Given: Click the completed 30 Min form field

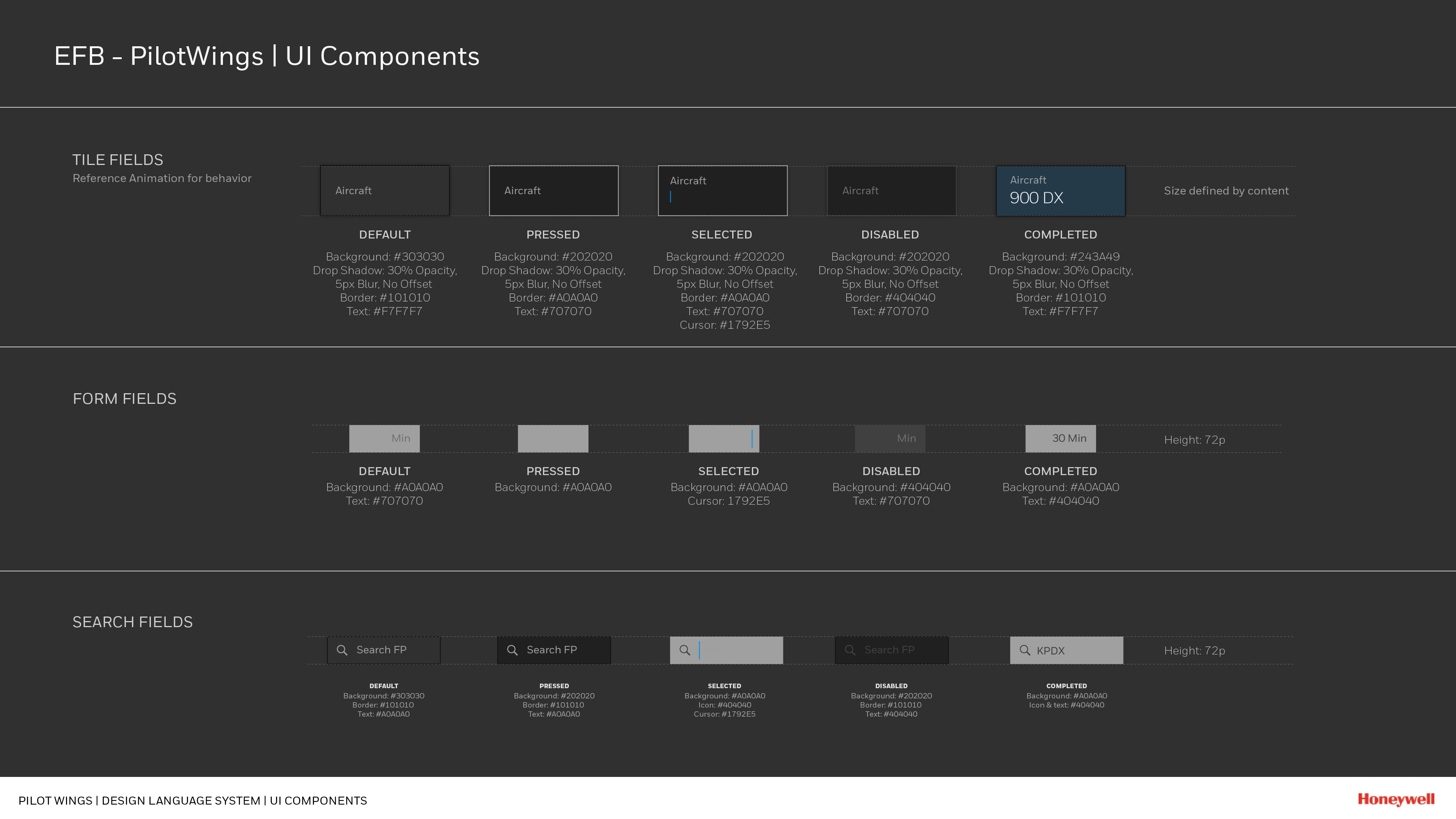Looking at the screenshot, I should tap(1061, 439).
